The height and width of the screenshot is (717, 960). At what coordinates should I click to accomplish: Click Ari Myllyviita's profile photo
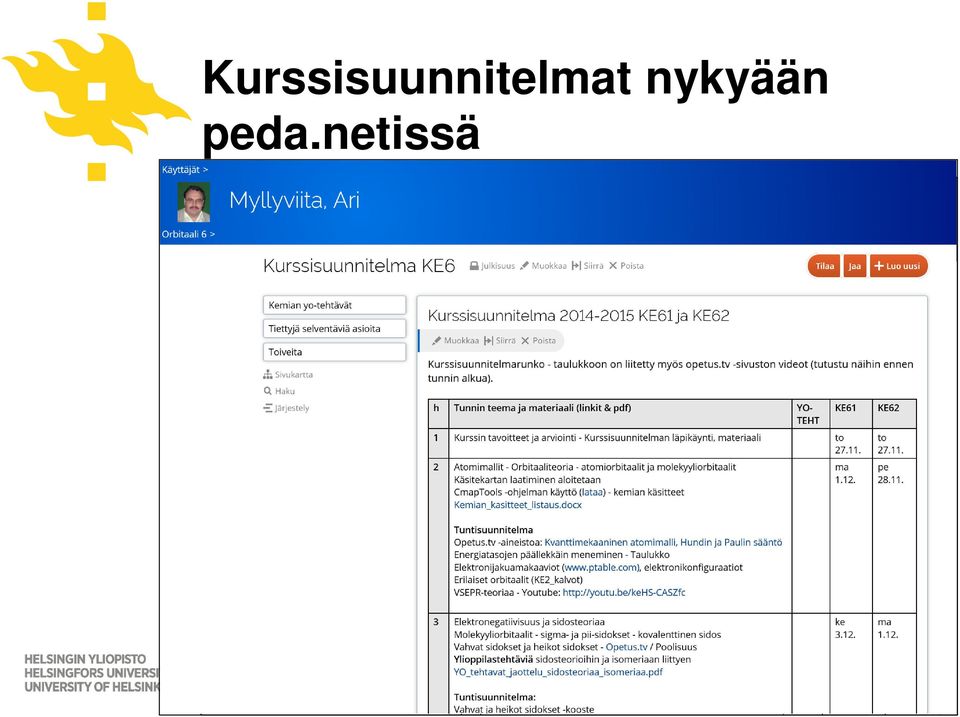pyautogui.click(x=193, y=202)
